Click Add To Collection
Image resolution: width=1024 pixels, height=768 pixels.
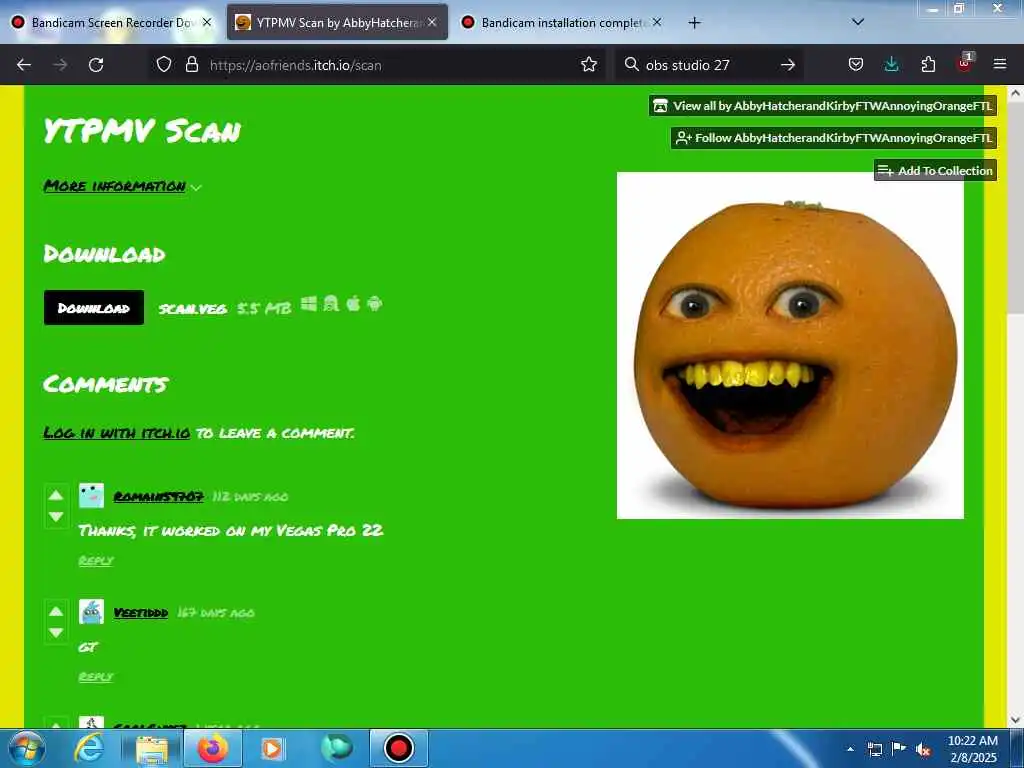click(935, 170)
